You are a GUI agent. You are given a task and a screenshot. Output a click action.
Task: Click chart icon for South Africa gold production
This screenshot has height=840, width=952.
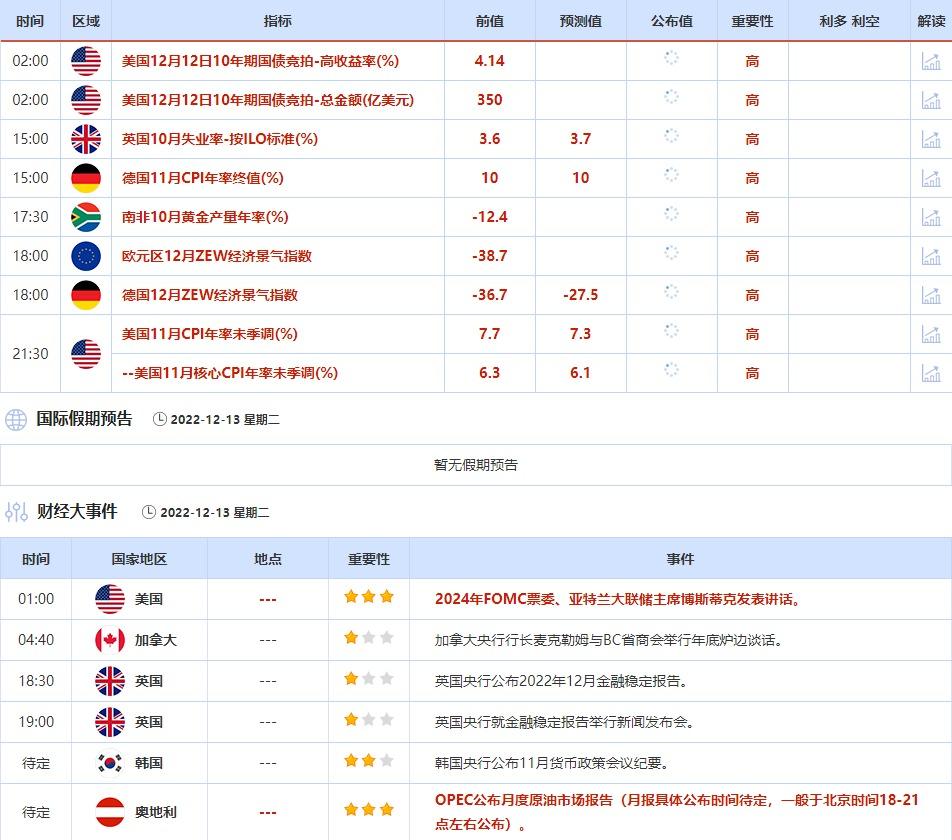(931, 217)
